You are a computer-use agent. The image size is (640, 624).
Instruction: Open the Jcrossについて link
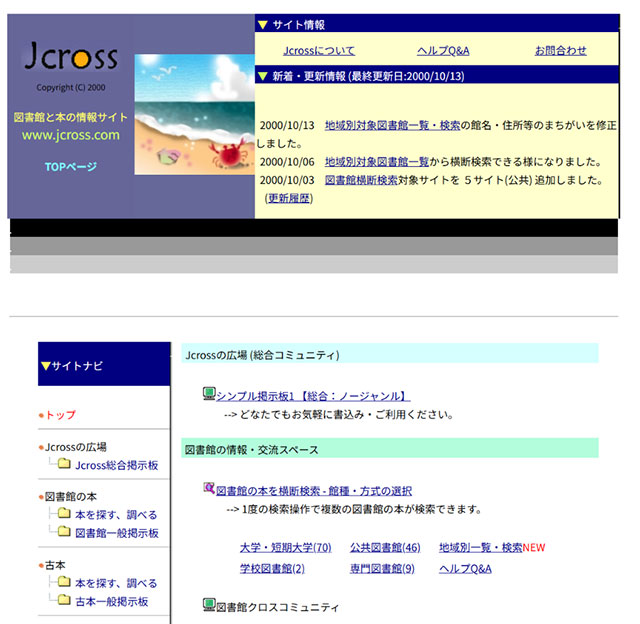click(318, 51)
